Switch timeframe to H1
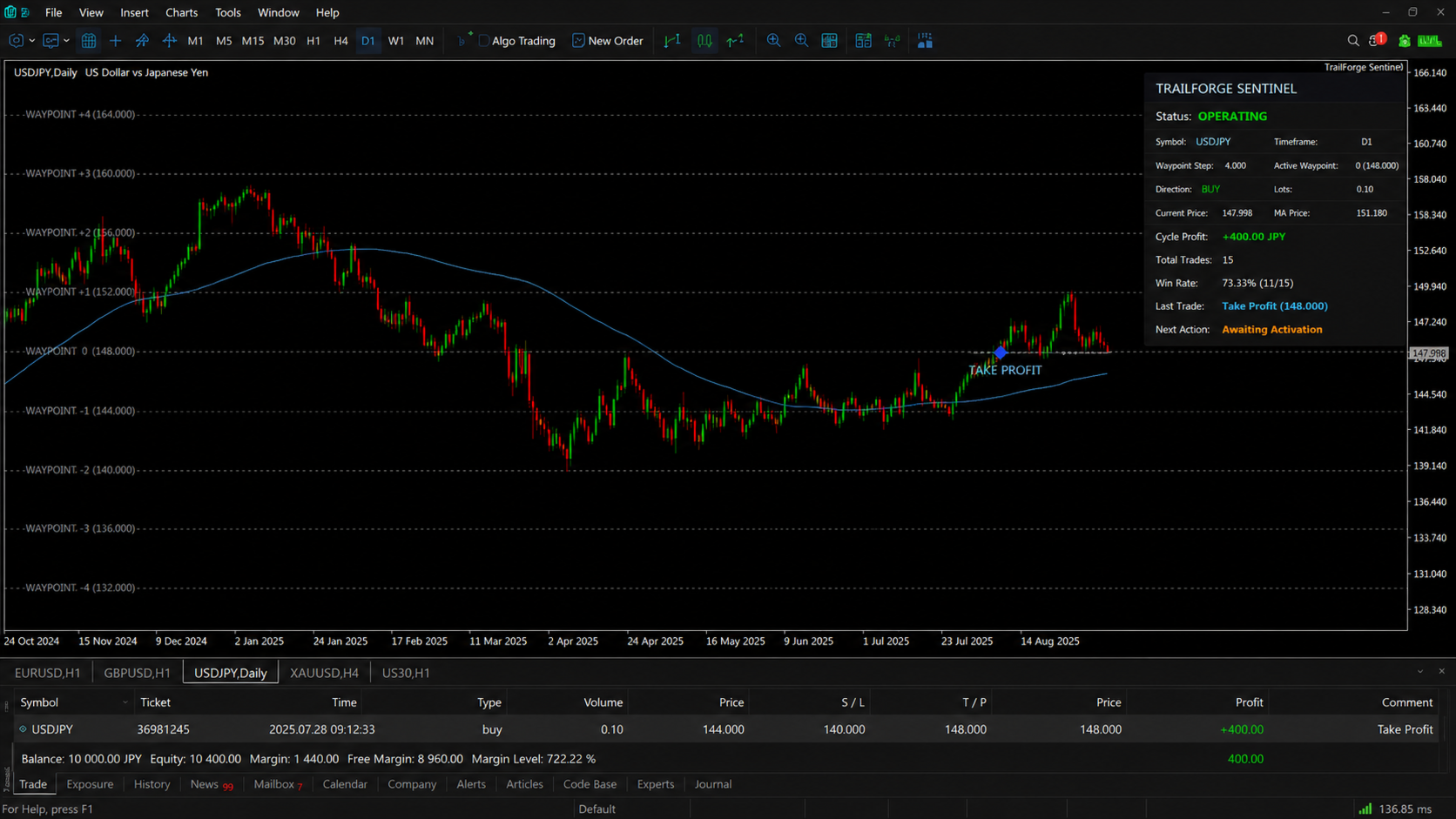Screen dimensions: 1456x819 click(x=313, y=41)
